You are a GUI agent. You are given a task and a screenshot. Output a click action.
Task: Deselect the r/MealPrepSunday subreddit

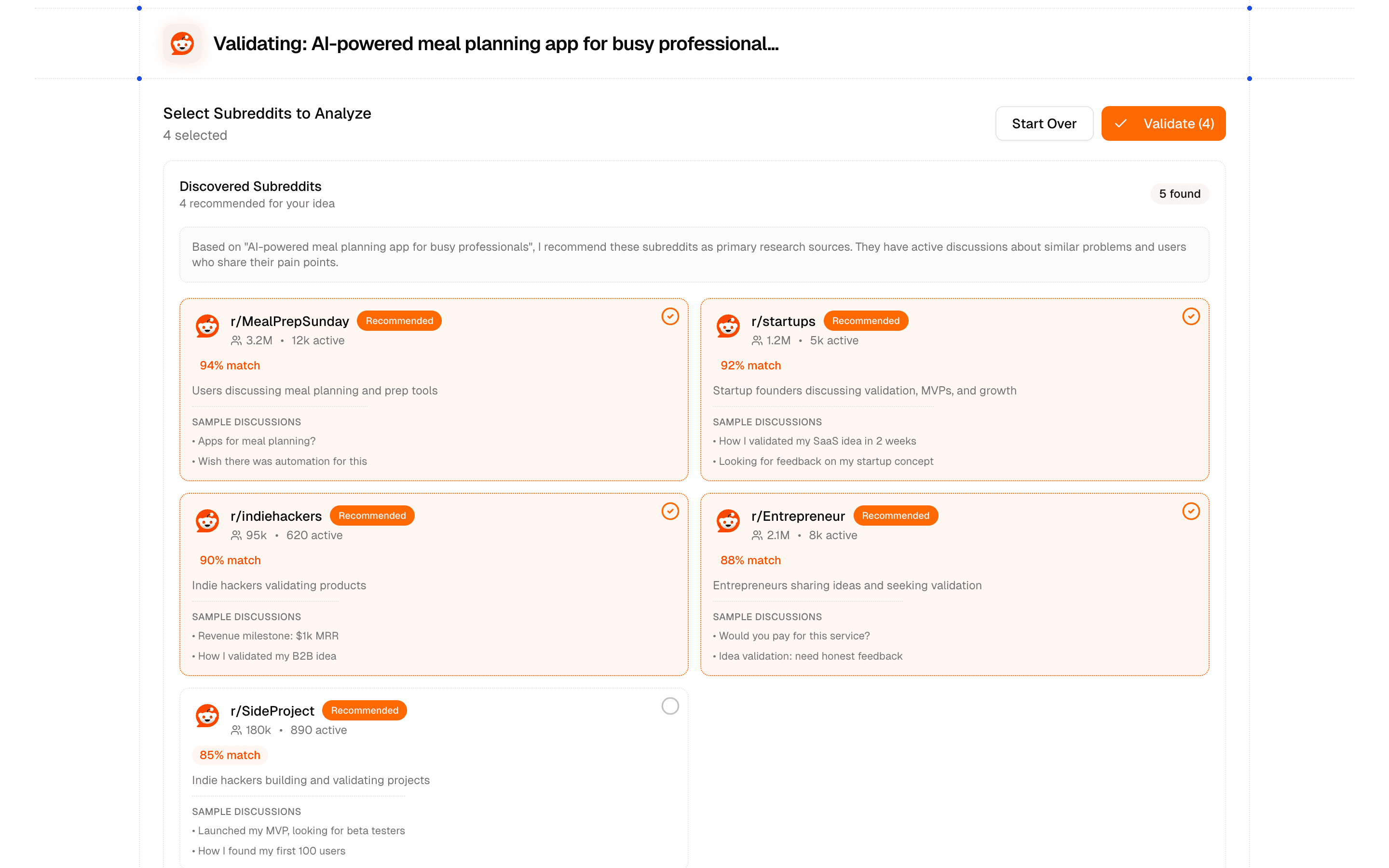[670, 316]
